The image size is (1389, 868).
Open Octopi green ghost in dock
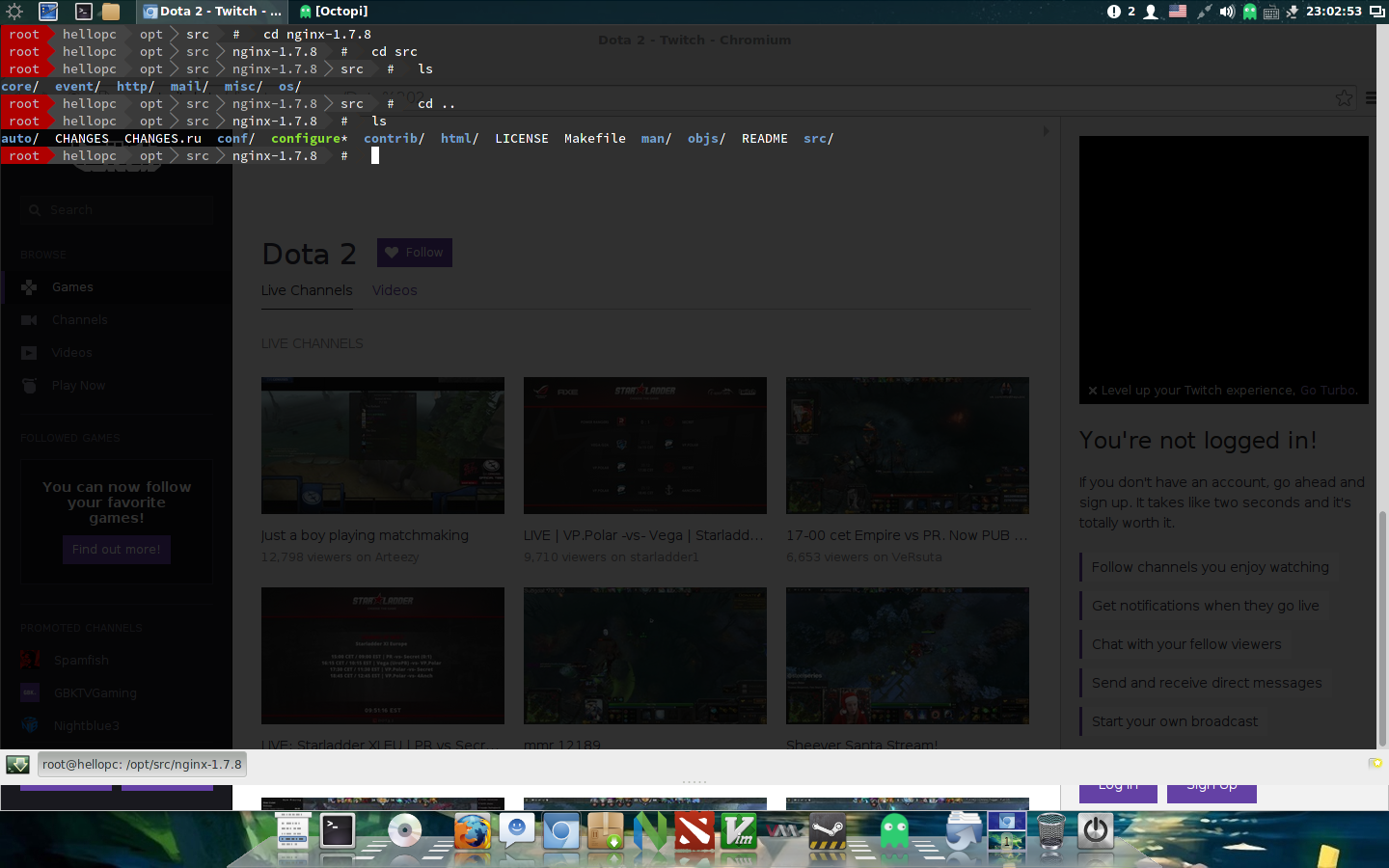894,831
